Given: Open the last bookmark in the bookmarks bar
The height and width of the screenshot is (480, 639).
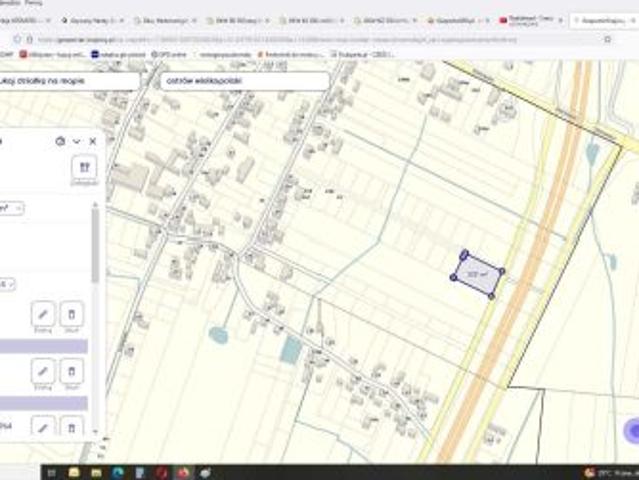Looking at the screenshot, I should 363,54.
